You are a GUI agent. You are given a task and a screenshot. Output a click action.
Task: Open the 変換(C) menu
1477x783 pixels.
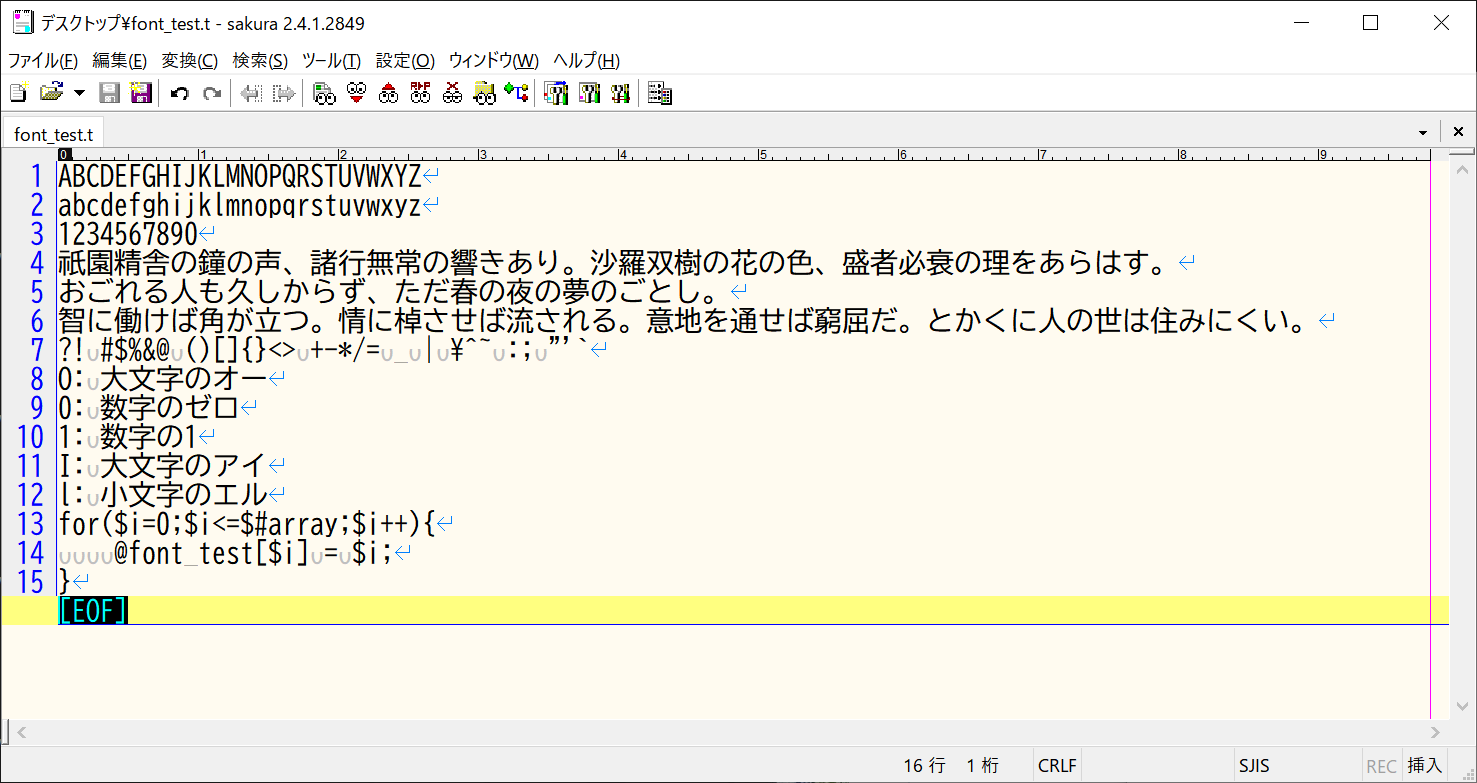pos(190,60)
